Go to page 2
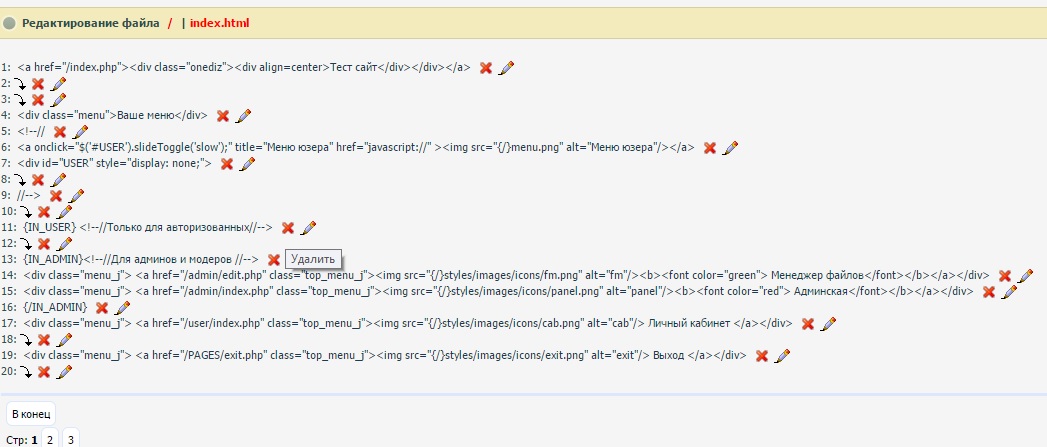This screenshot has height=447, width=1047. click(x=51, y=438)
